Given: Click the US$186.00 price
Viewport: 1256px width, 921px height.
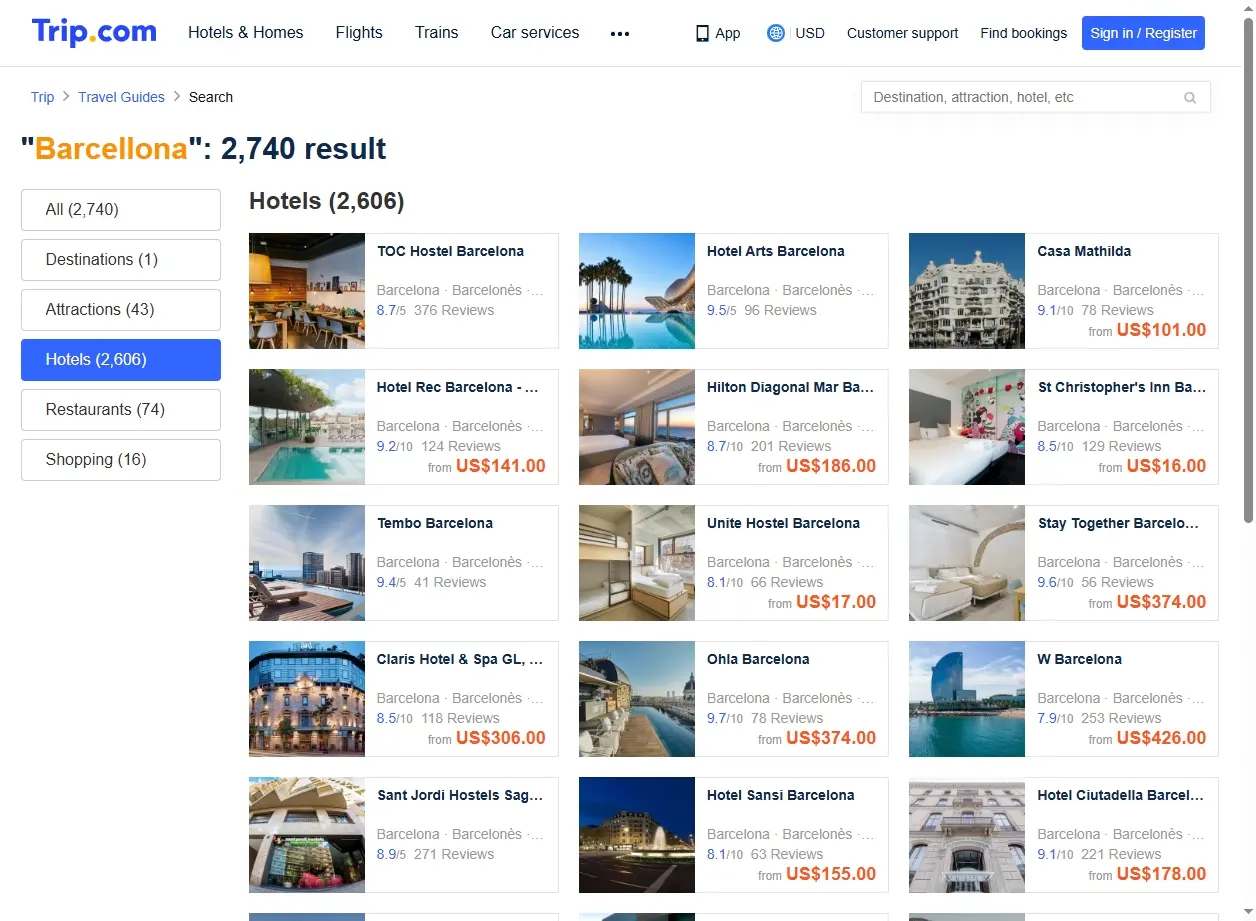Looking at the screenshot, I should [831, 466].
